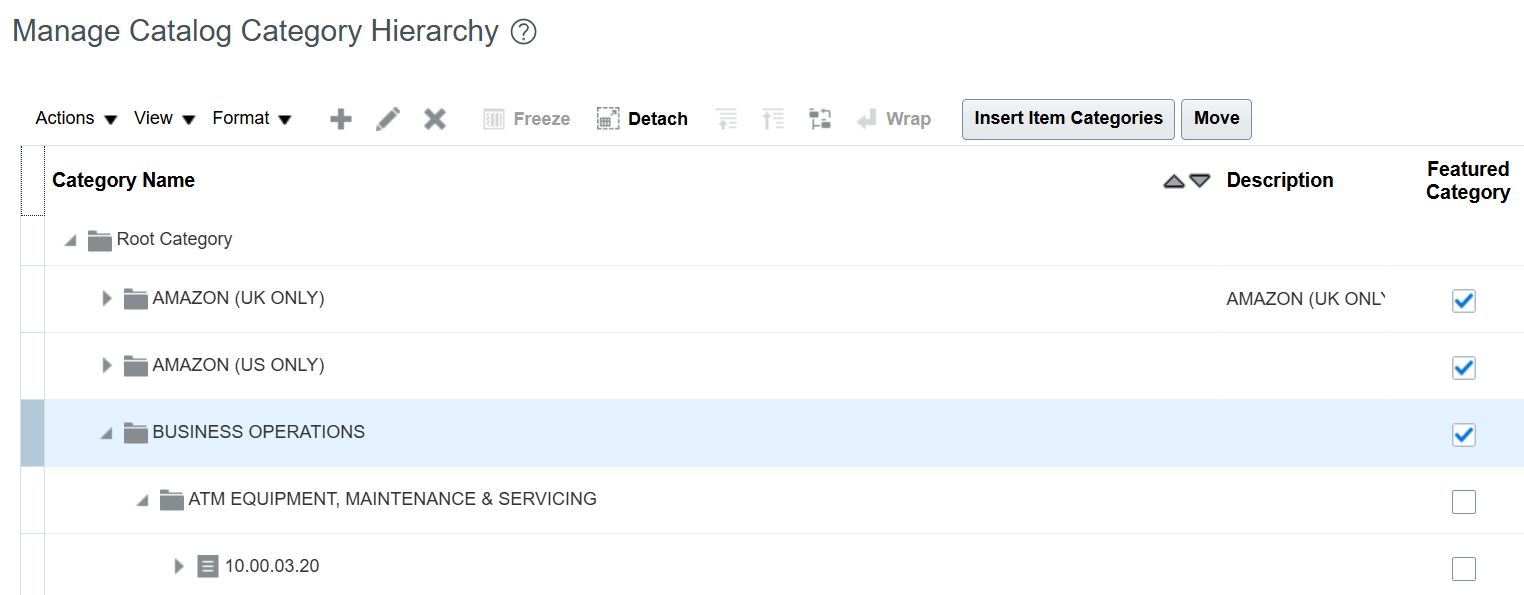1524x595 pixels.
Task: Expand the 10.00.03.20 category node
Action: [x=178, y=565]
